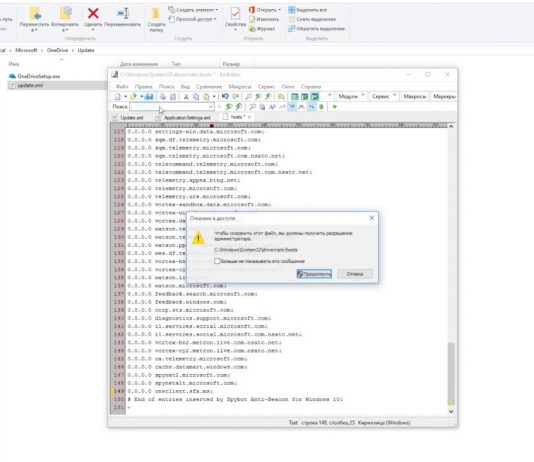Open the Правка menu
The width and height of the screenshot is (534, 462).
(143, 87)
